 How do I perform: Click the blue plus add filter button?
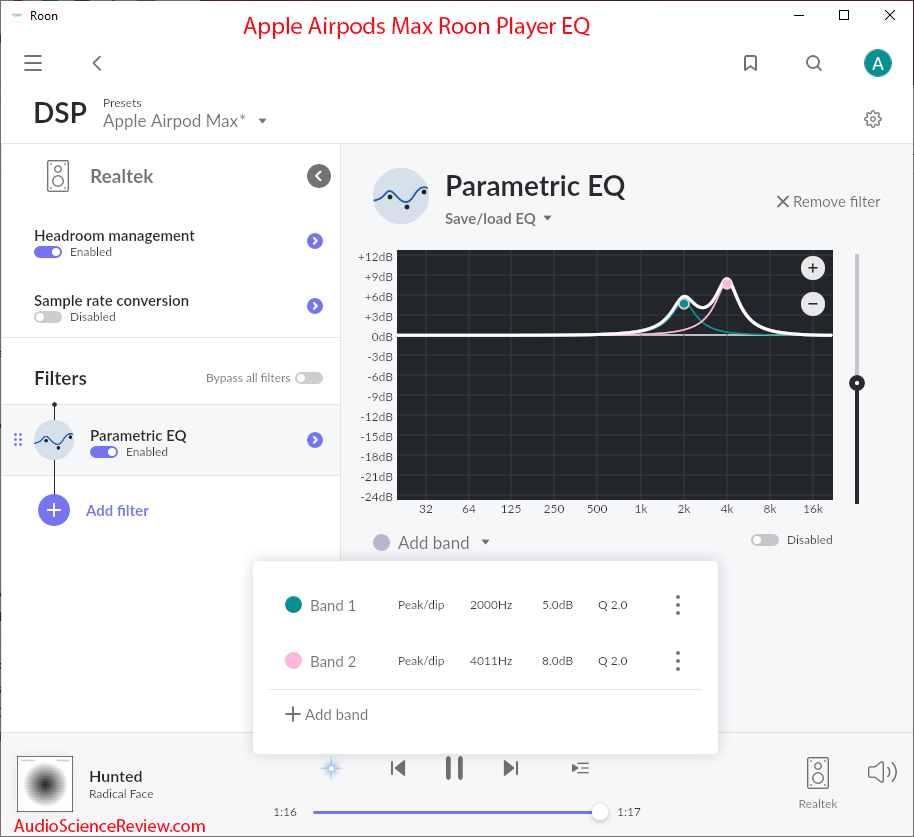tap(54, 510)
